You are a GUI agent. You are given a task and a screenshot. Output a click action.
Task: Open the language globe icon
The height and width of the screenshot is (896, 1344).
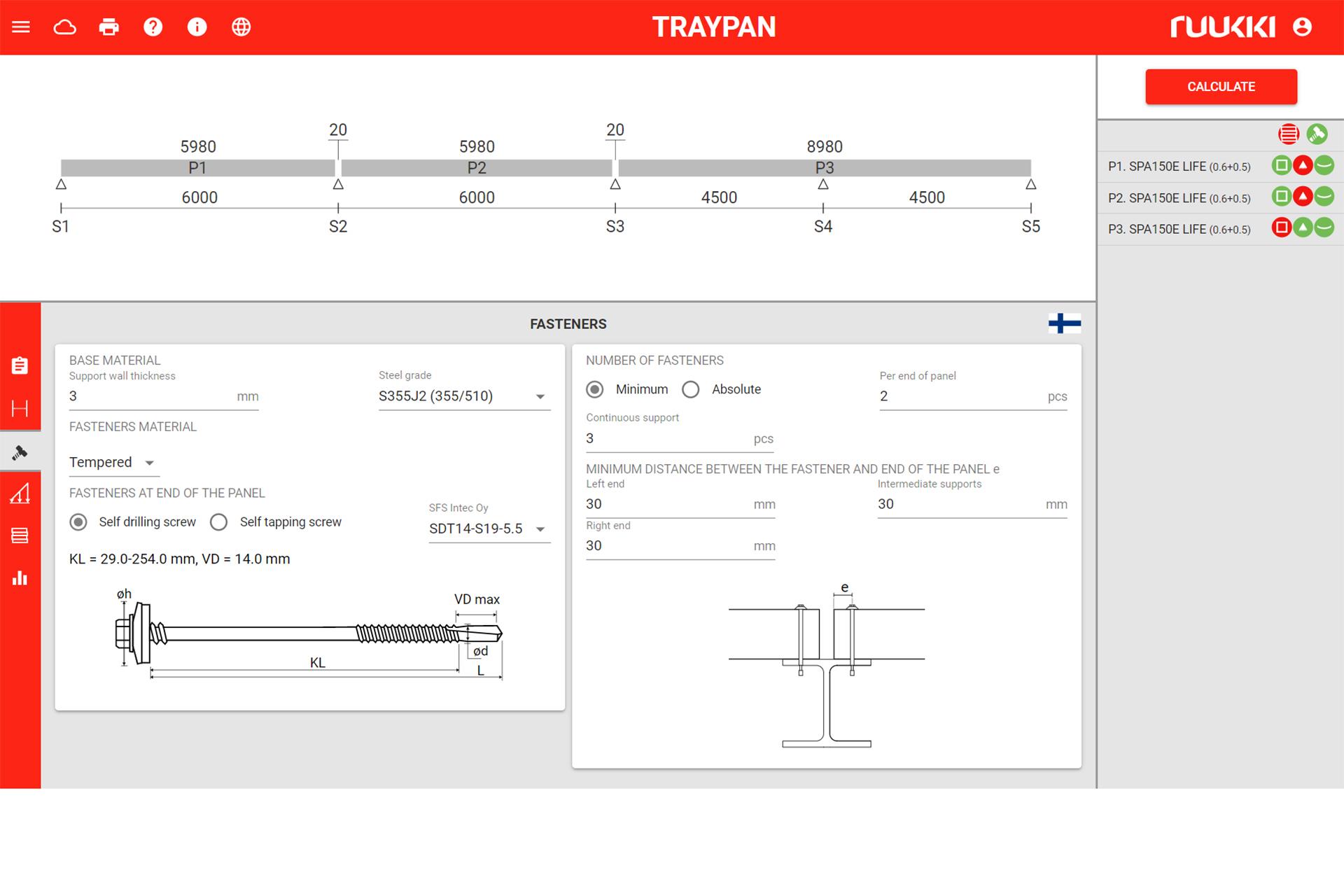click(241, 27)
